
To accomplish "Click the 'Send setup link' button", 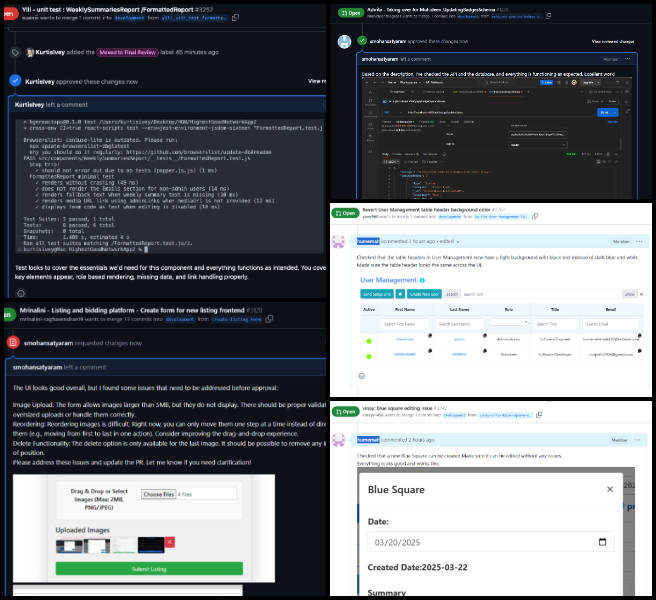I will click(x=377, y=294).
